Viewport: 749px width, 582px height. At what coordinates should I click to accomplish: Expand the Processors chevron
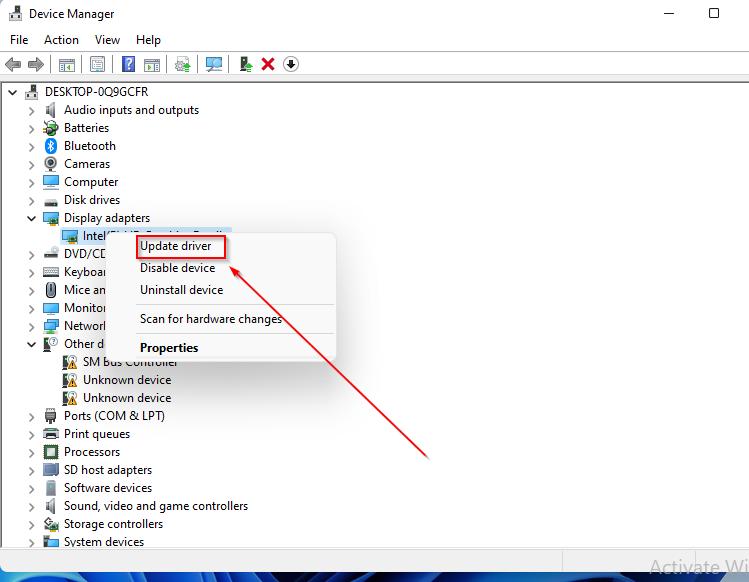[32, 453]
